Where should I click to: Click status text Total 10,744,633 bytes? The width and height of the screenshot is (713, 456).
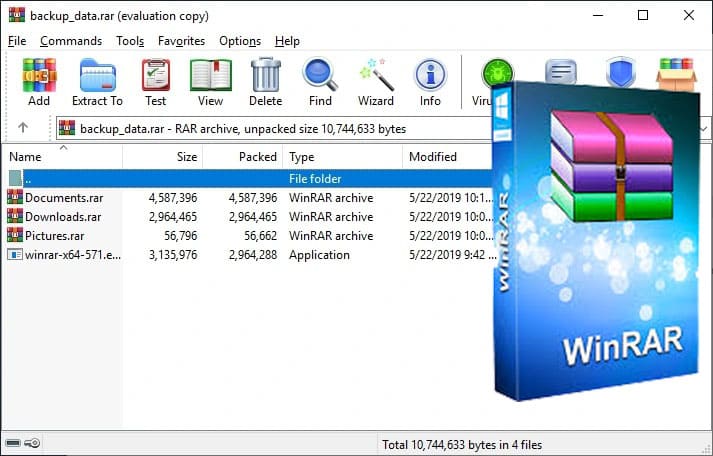(462, 445)
